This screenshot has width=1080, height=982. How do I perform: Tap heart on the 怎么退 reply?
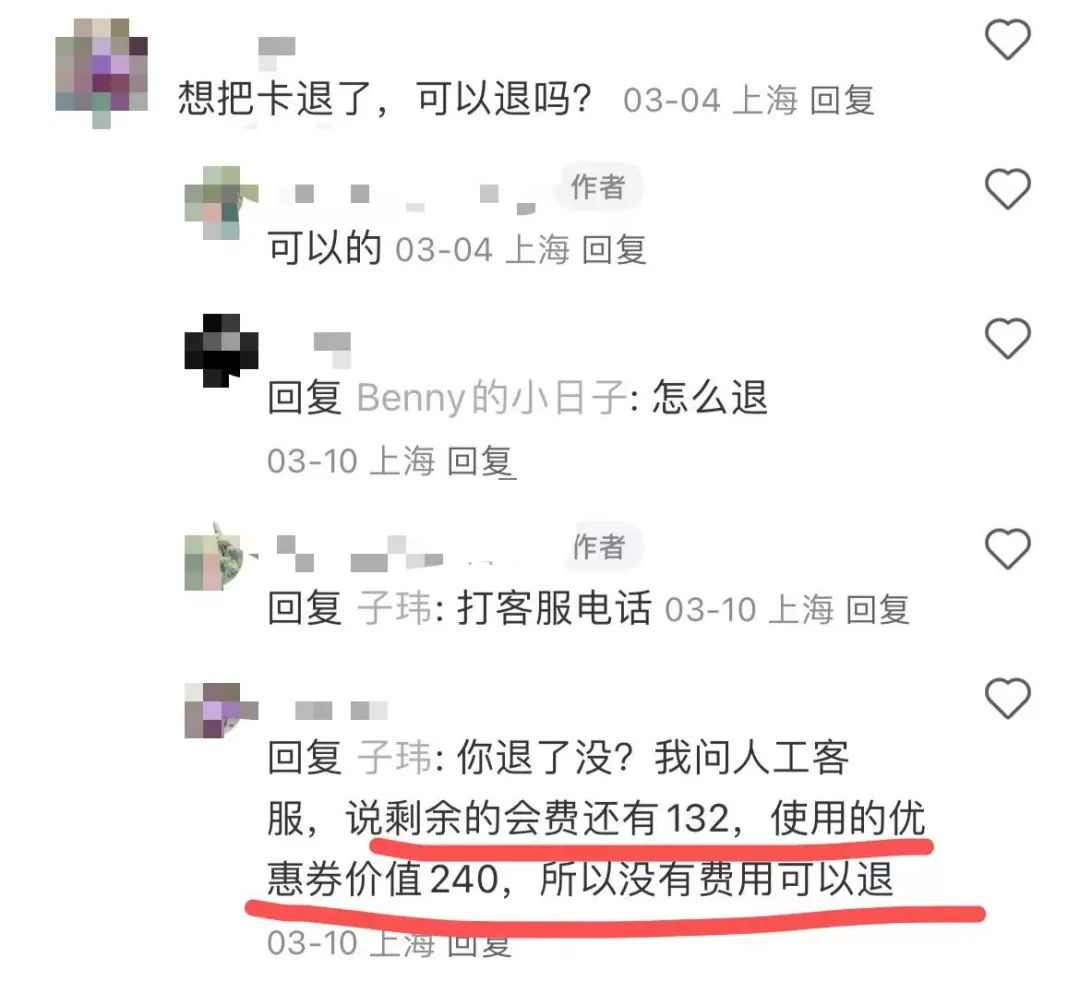[x=1008, y=338]
